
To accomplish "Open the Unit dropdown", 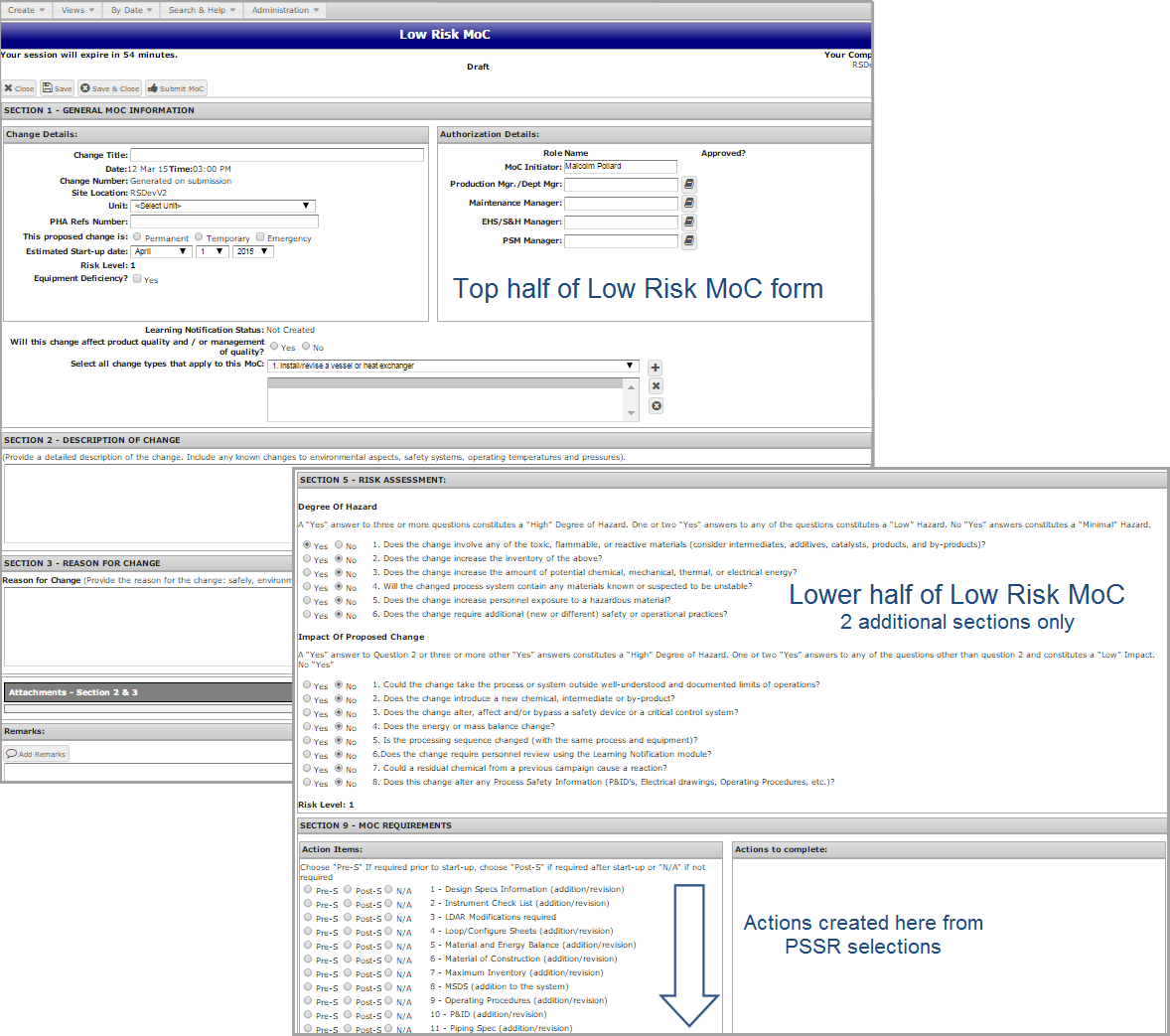I will click(223, 206).
